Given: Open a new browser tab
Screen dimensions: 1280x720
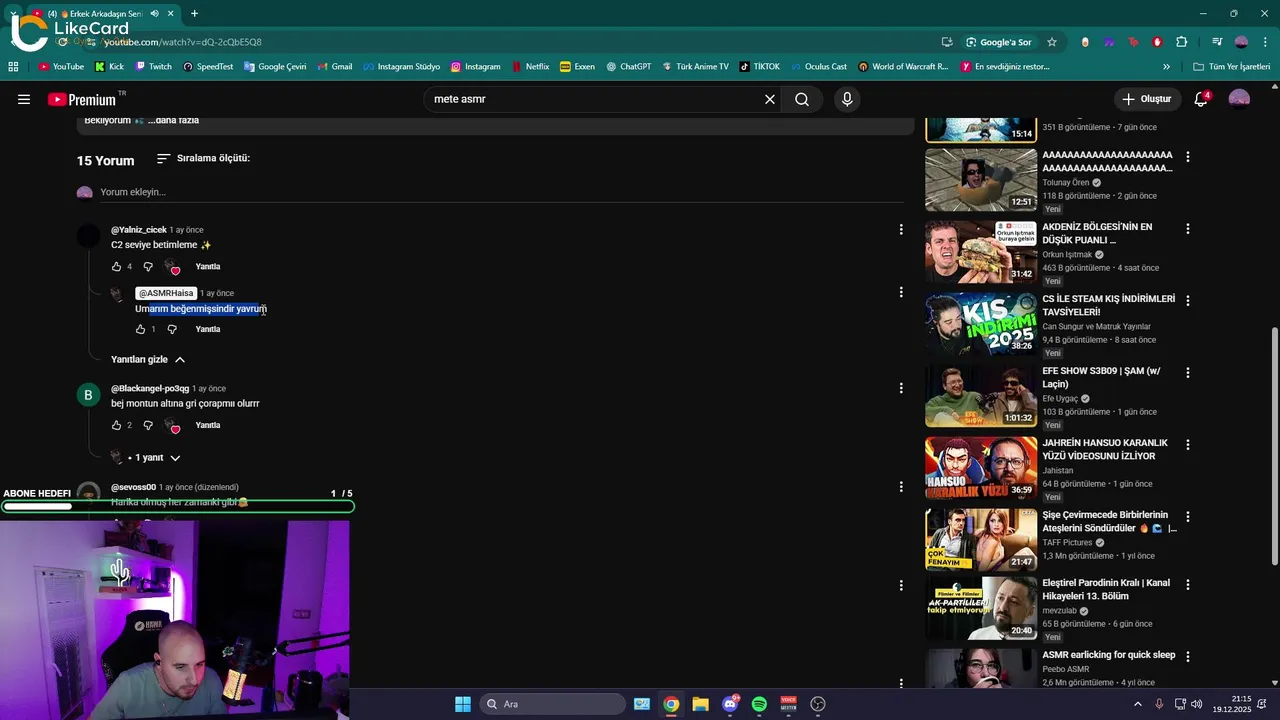Looking at the screenshot, I should click(194, 14).
